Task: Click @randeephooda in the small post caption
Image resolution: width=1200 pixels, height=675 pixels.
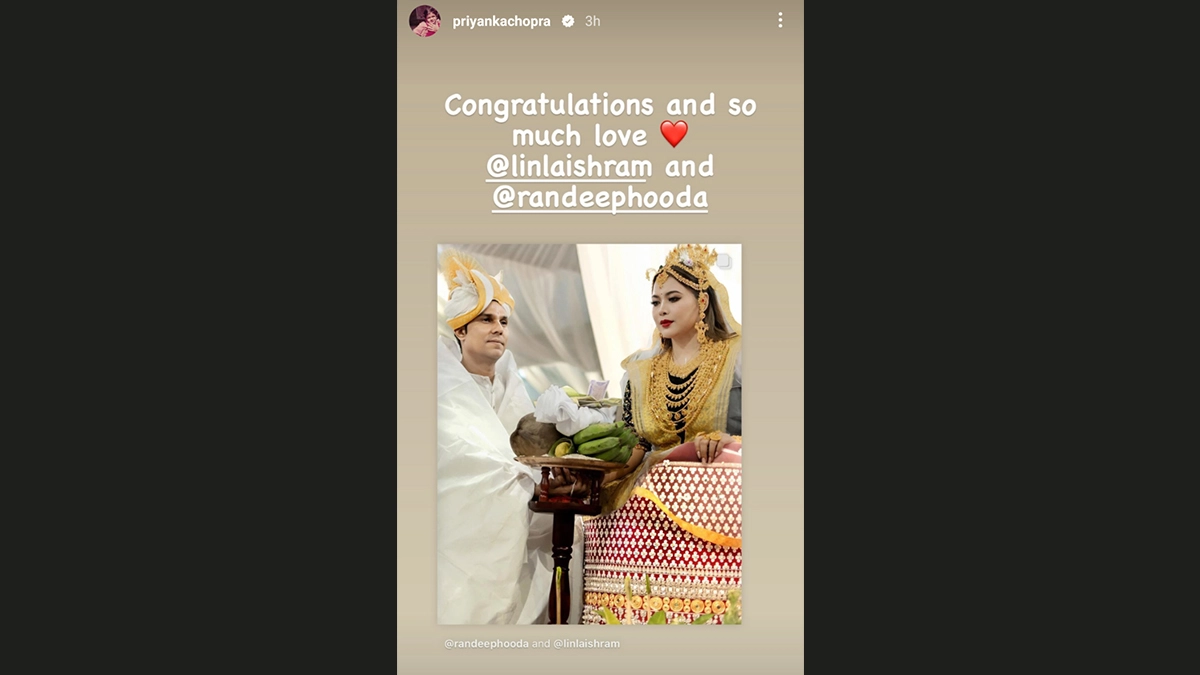Action: click(486, 643)
